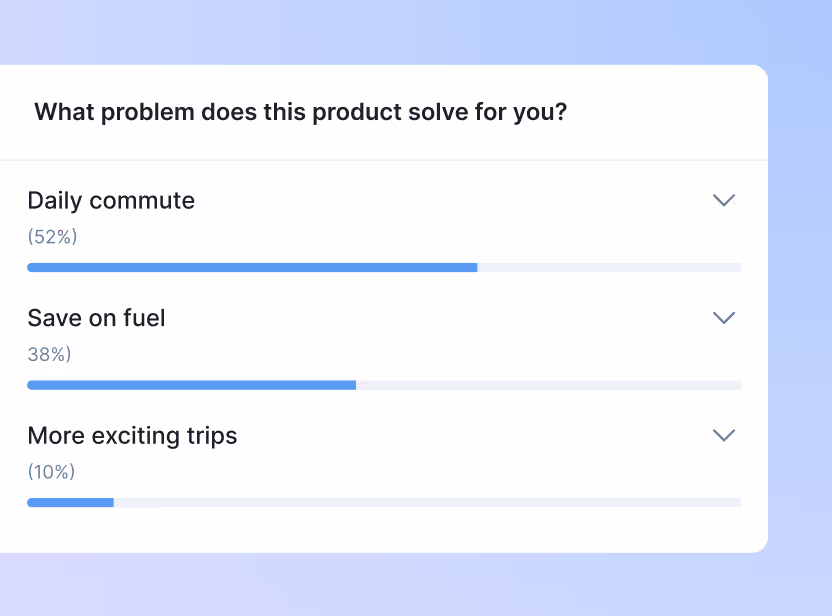Click the divider line under the question heading

(x=380, y=160)
